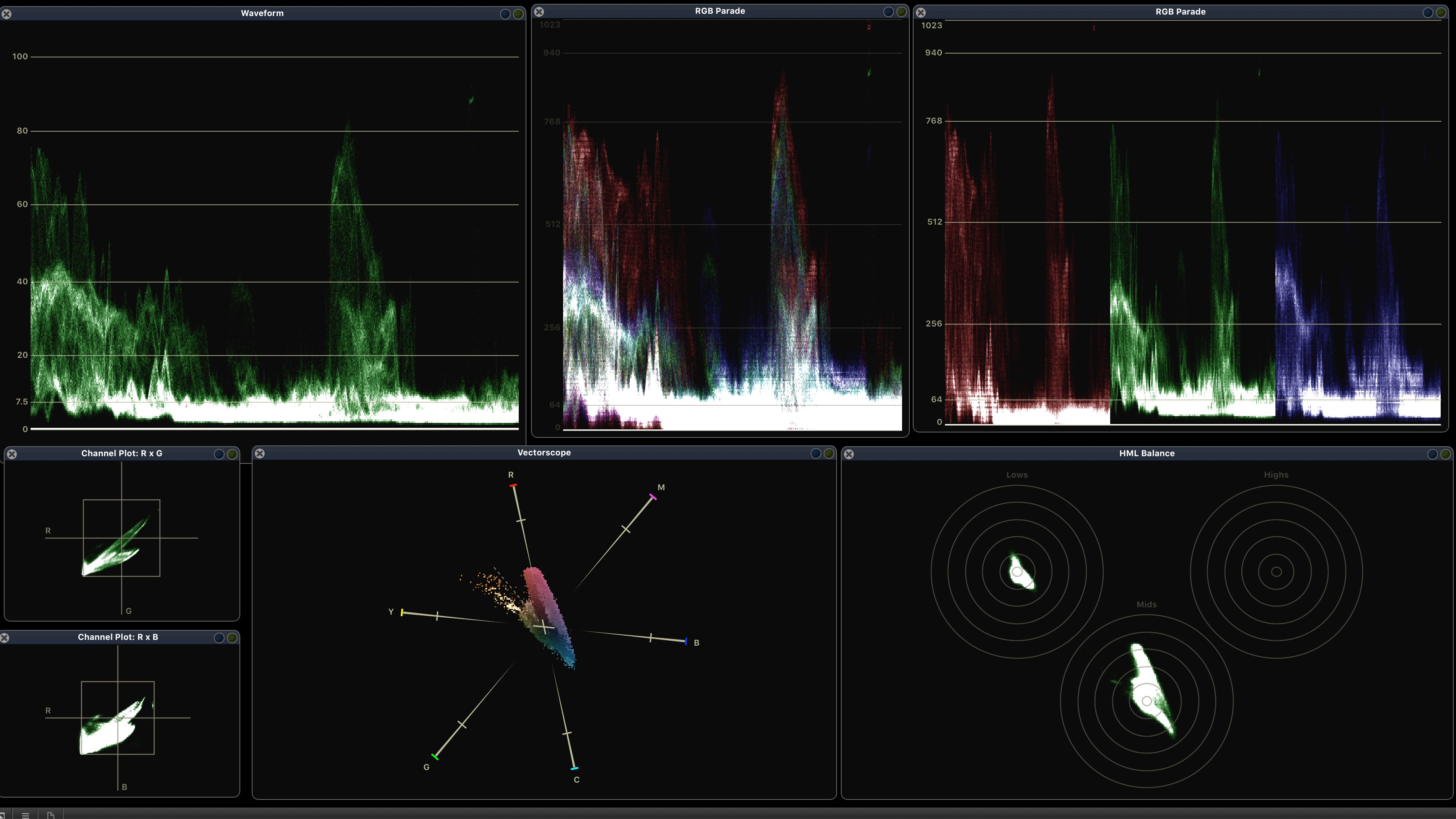1456x819 pixels.
Task: Click the document page icon in the bottom bar
Action: (x=51, y=815)
